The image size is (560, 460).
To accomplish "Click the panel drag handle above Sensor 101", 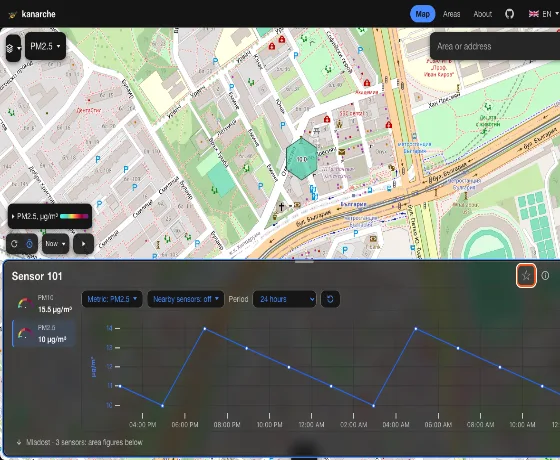I will coord(304,262).
